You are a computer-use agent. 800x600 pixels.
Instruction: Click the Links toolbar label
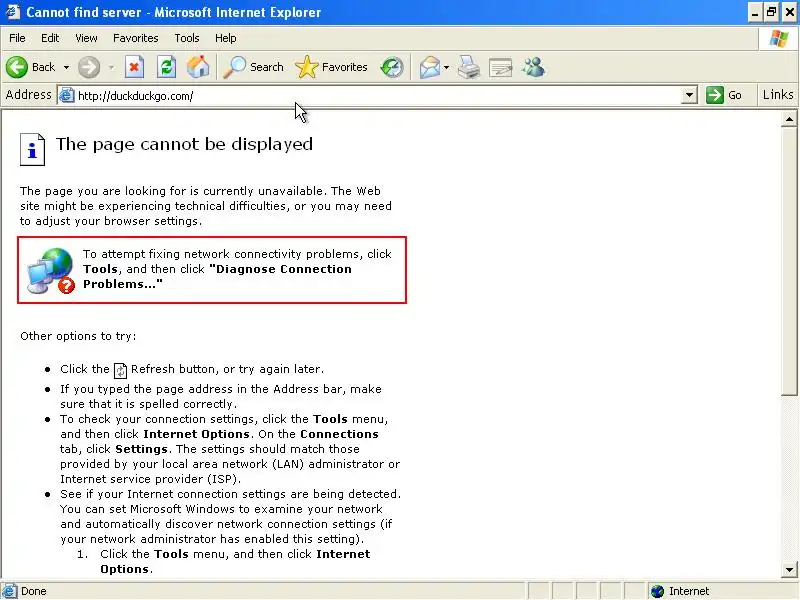[778, 95]
